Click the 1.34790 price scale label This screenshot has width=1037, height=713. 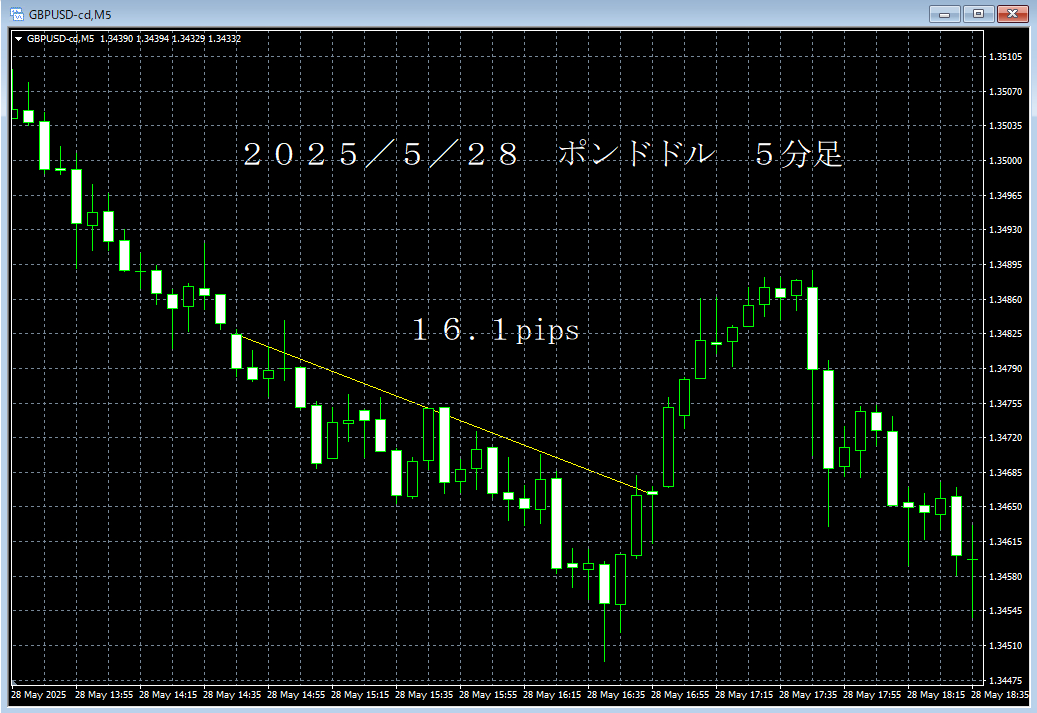(1005, 368)
